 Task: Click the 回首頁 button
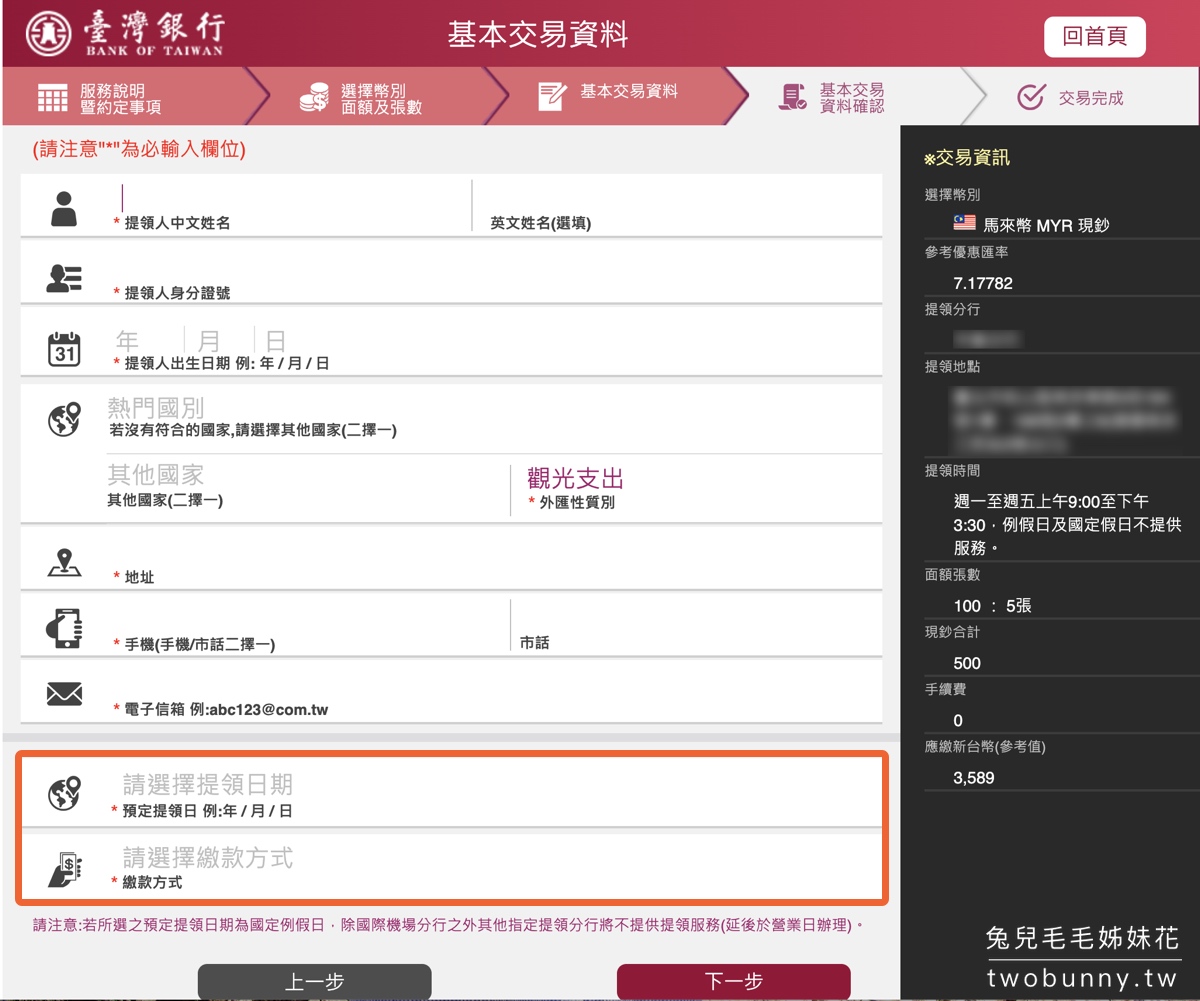click(x=1095, y=35)
